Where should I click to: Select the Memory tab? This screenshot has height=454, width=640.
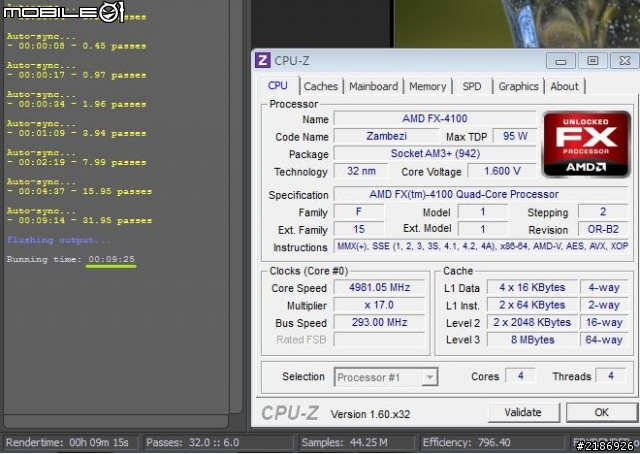tap(427, 87)
